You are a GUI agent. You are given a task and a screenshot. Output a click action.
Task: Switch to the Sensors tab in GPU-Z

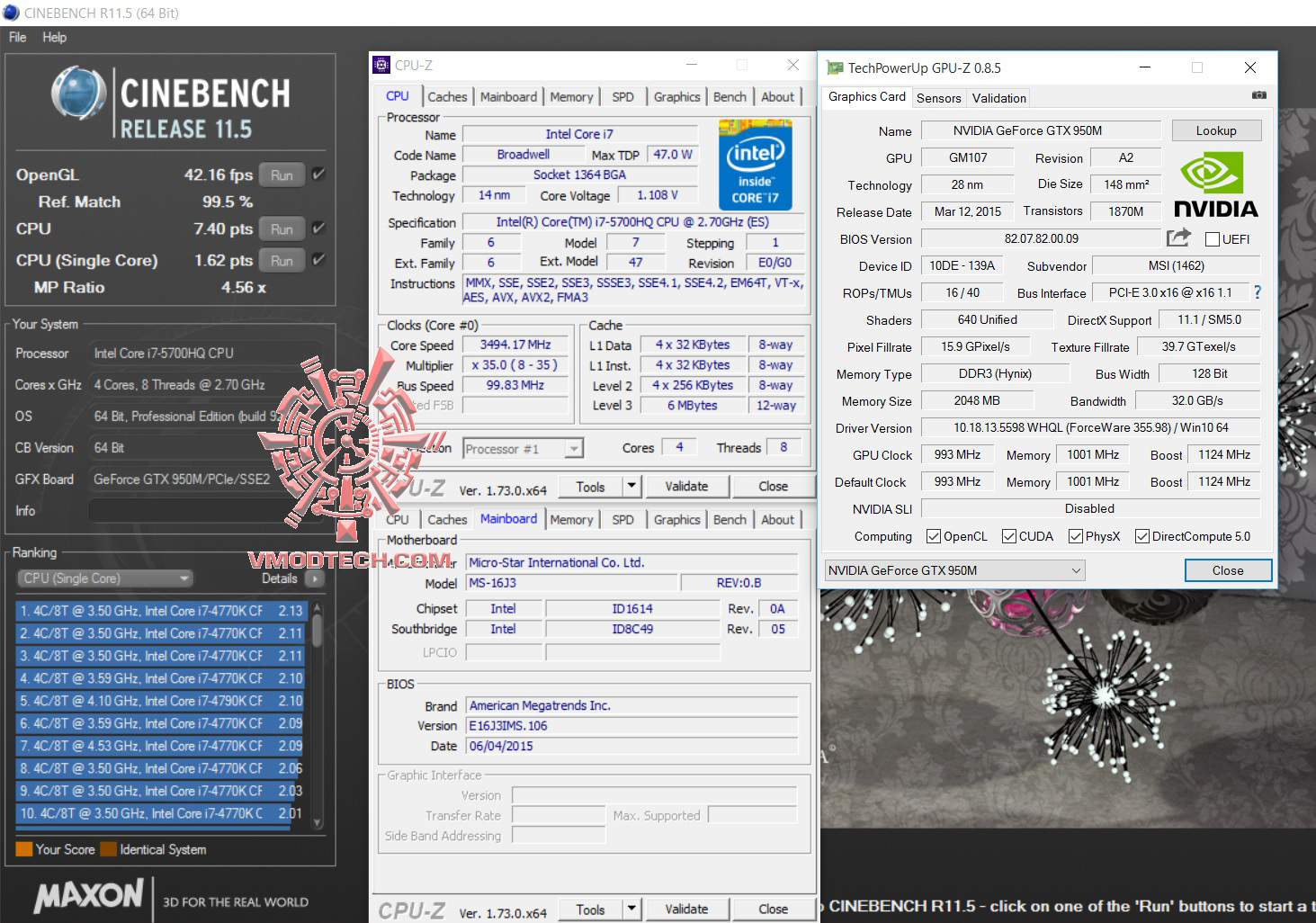click(x=939, y=98)
